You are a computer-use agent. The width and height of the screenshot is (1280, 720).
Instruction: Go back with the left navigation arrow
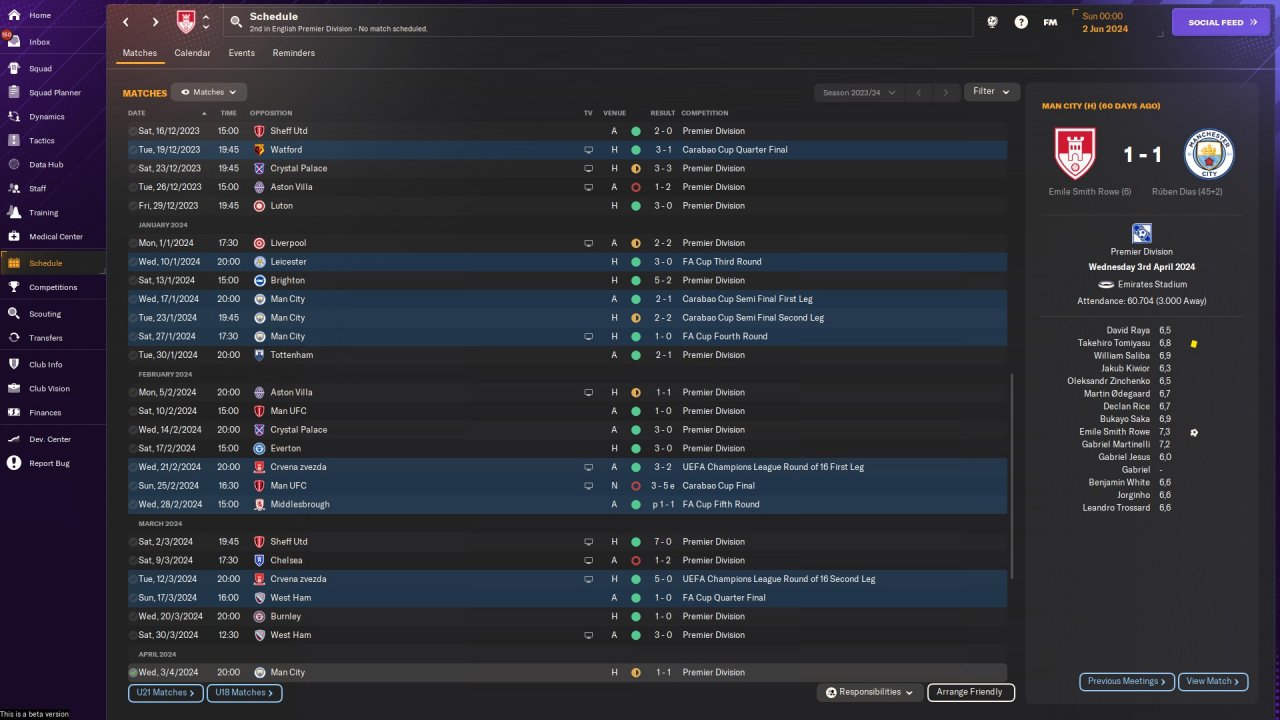[x=126, y=22]
